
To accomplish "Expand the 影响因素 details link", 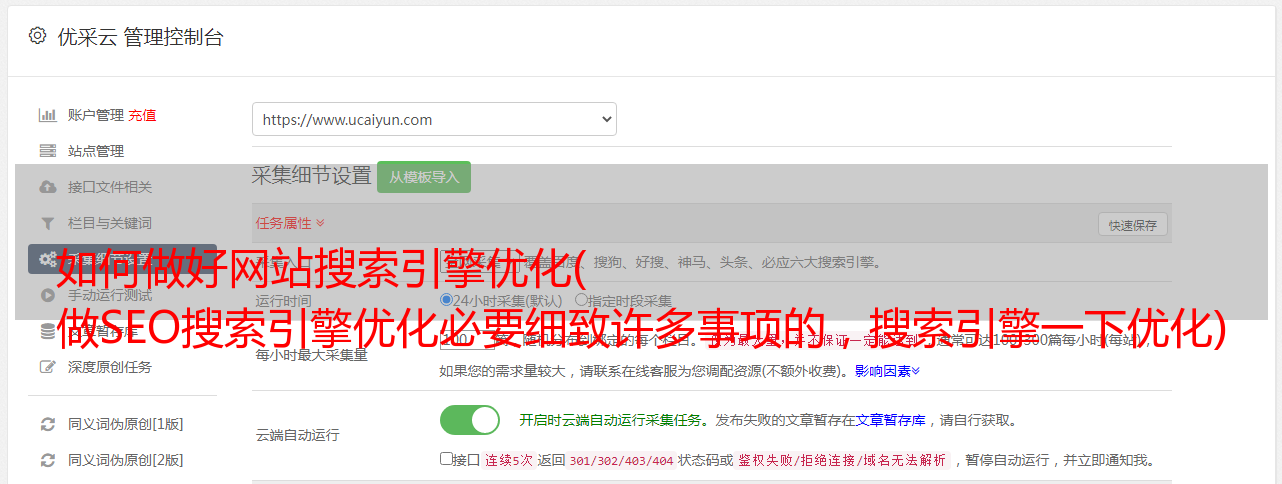I will click(887, 371).
